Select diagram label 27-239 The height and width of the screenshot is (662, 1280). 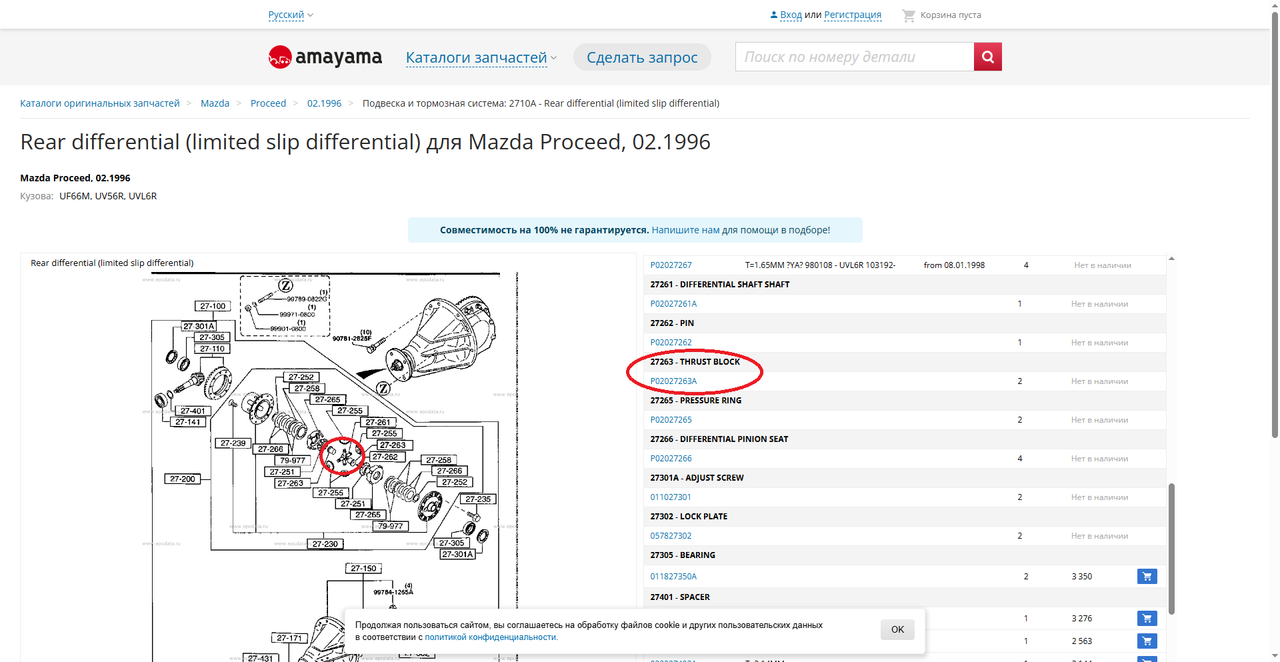point(234,443)
